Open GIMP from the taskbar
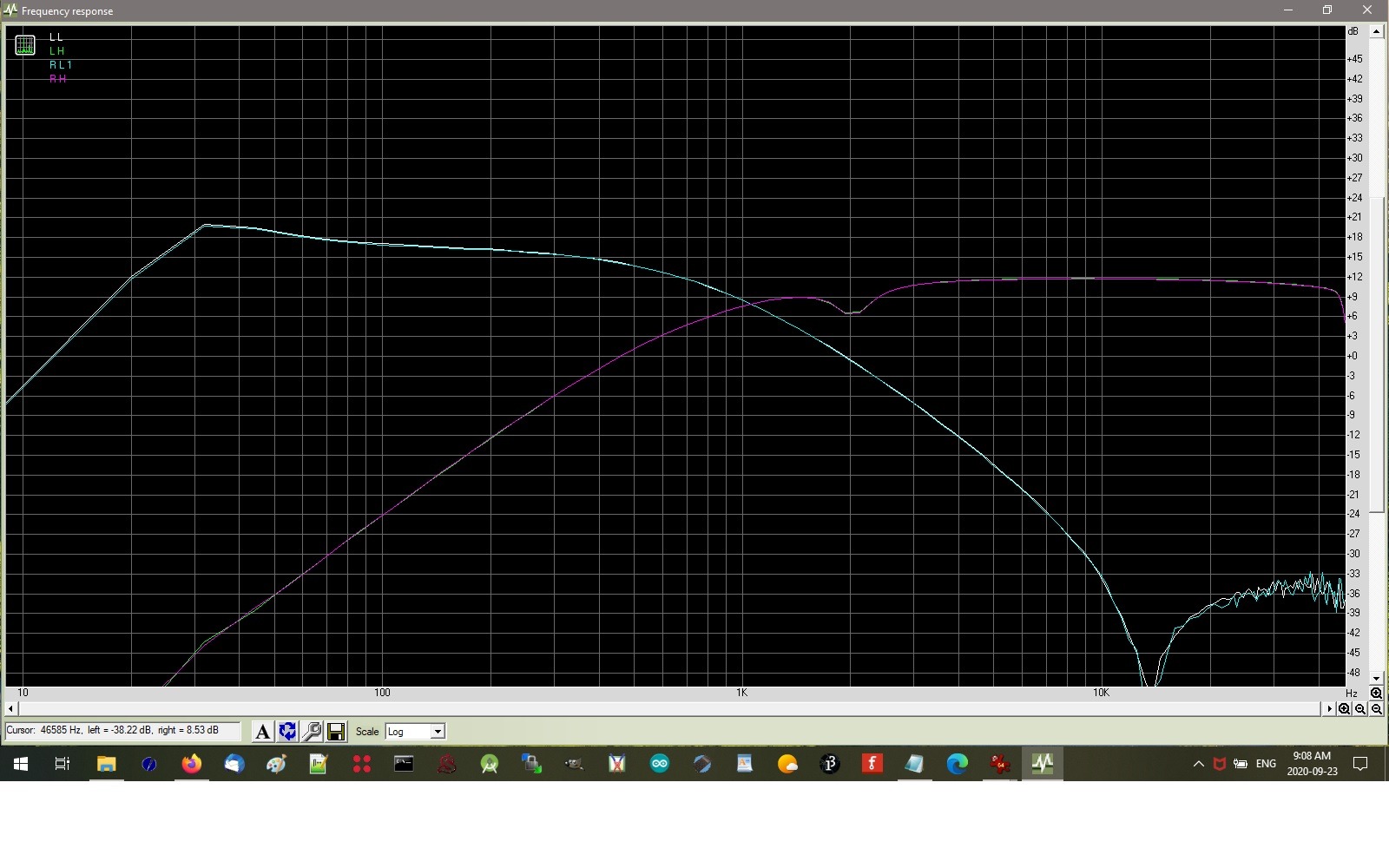 point(575,764)
